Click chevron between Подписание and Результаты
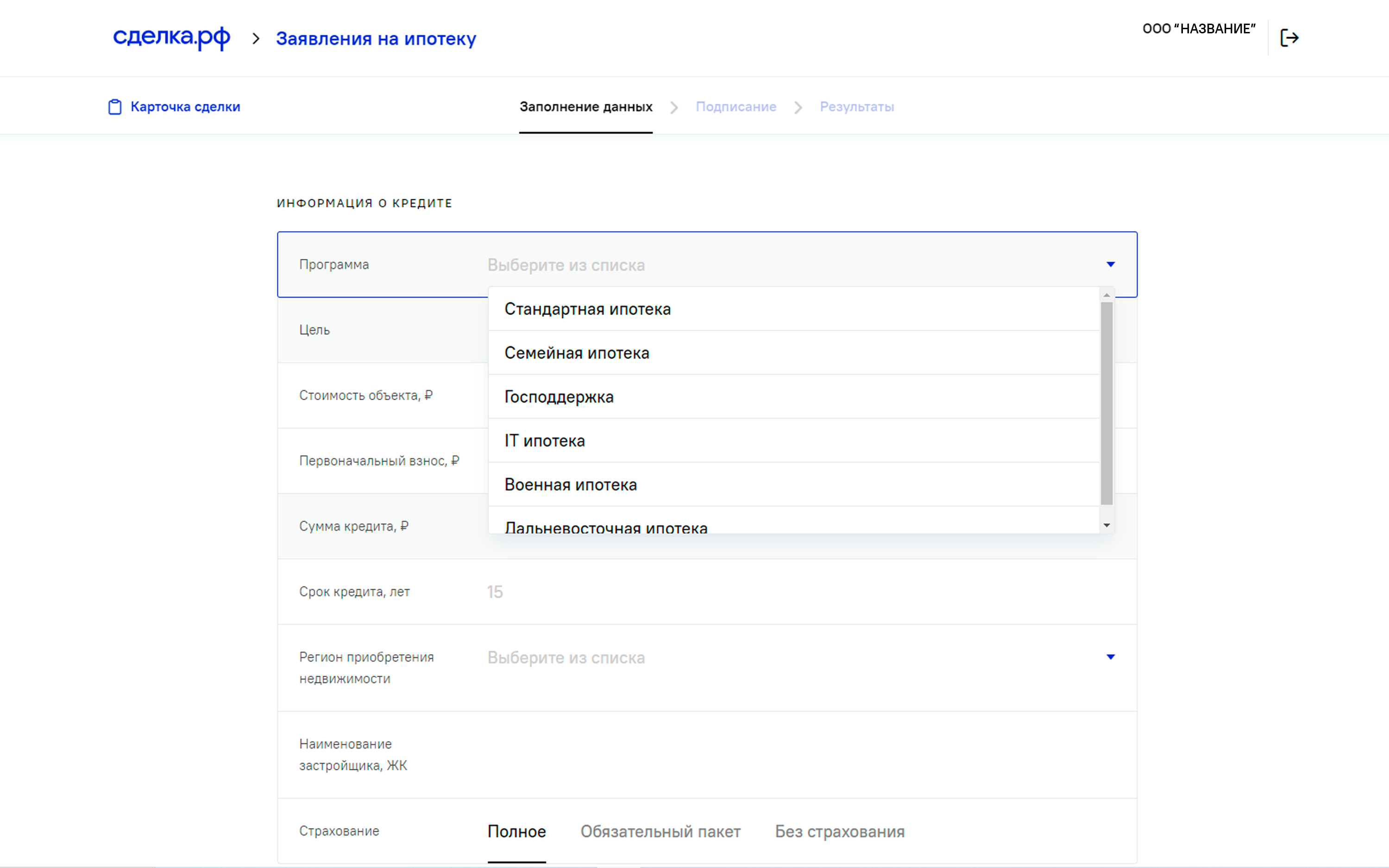 pos(798,107)
